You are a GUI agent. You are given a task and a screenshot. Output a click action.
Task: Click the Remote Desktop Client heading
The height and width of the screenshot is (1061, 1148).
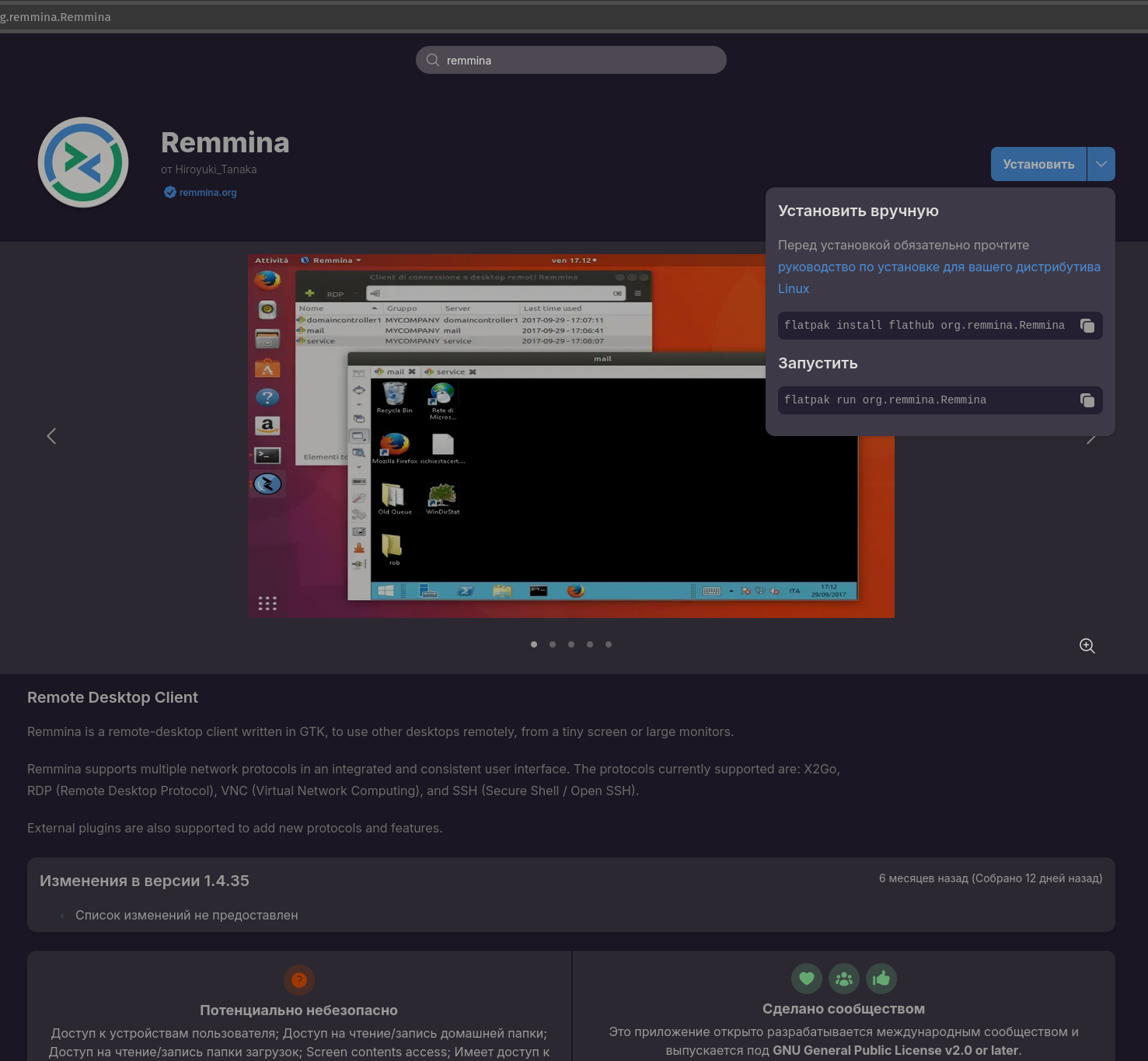pos(113,697)
